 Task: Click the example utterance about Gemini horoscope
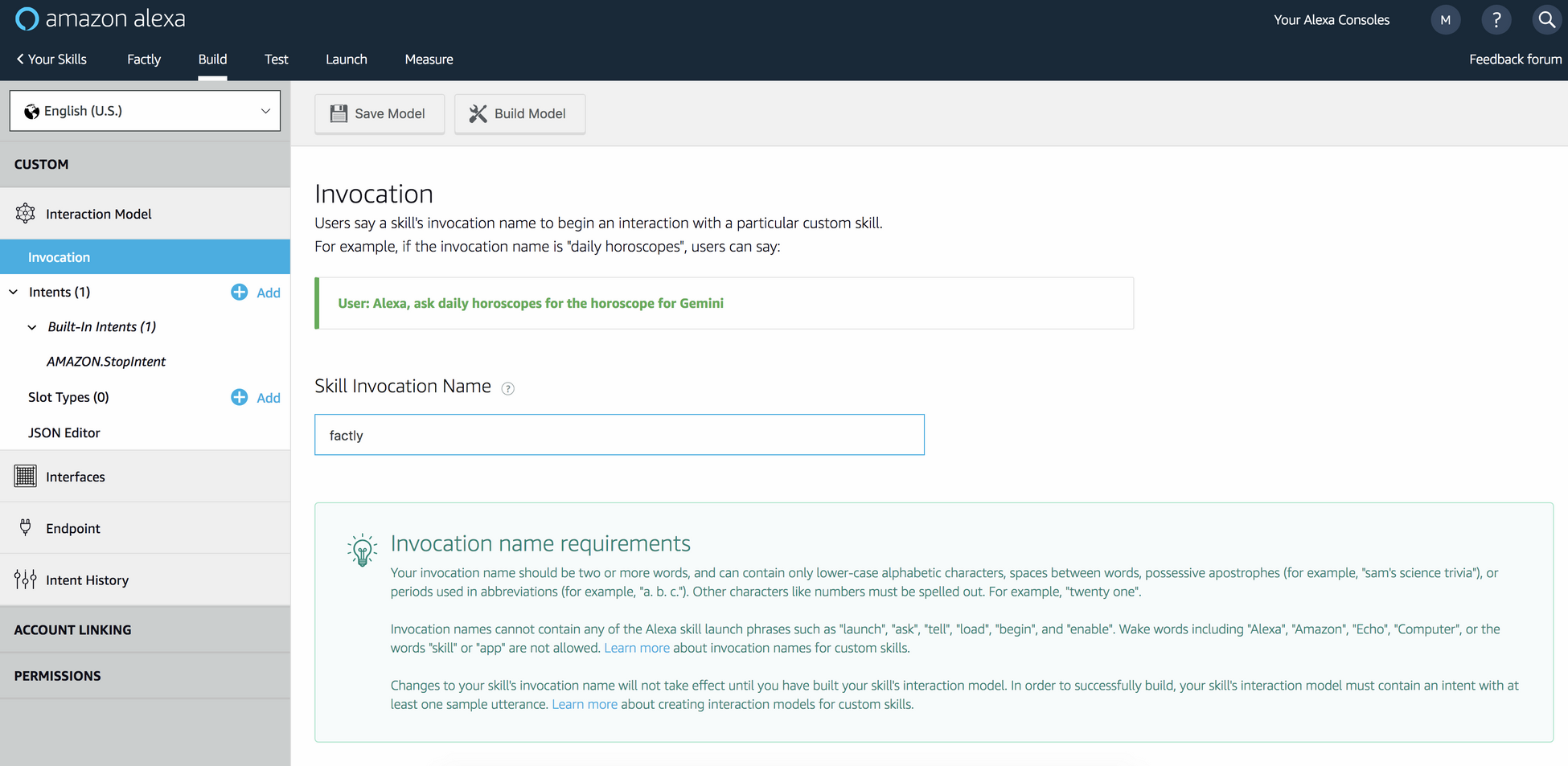(531, 303)
